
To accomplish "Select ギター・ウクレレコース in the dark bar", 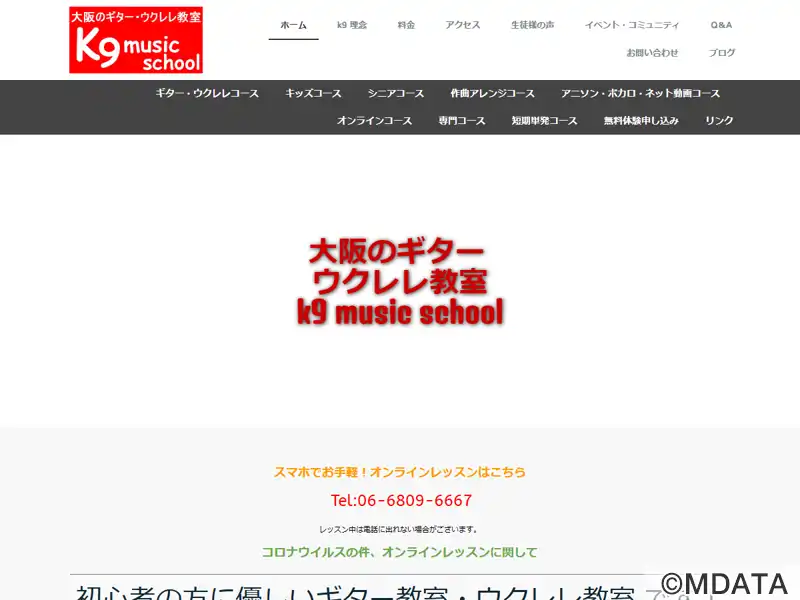I will (x=207, y=93).
